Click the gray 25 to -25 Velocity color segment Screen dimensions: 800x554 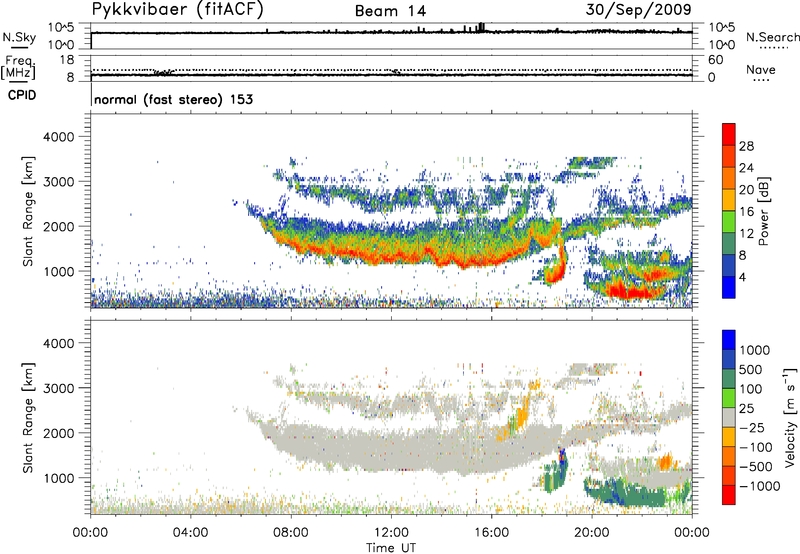729,418
